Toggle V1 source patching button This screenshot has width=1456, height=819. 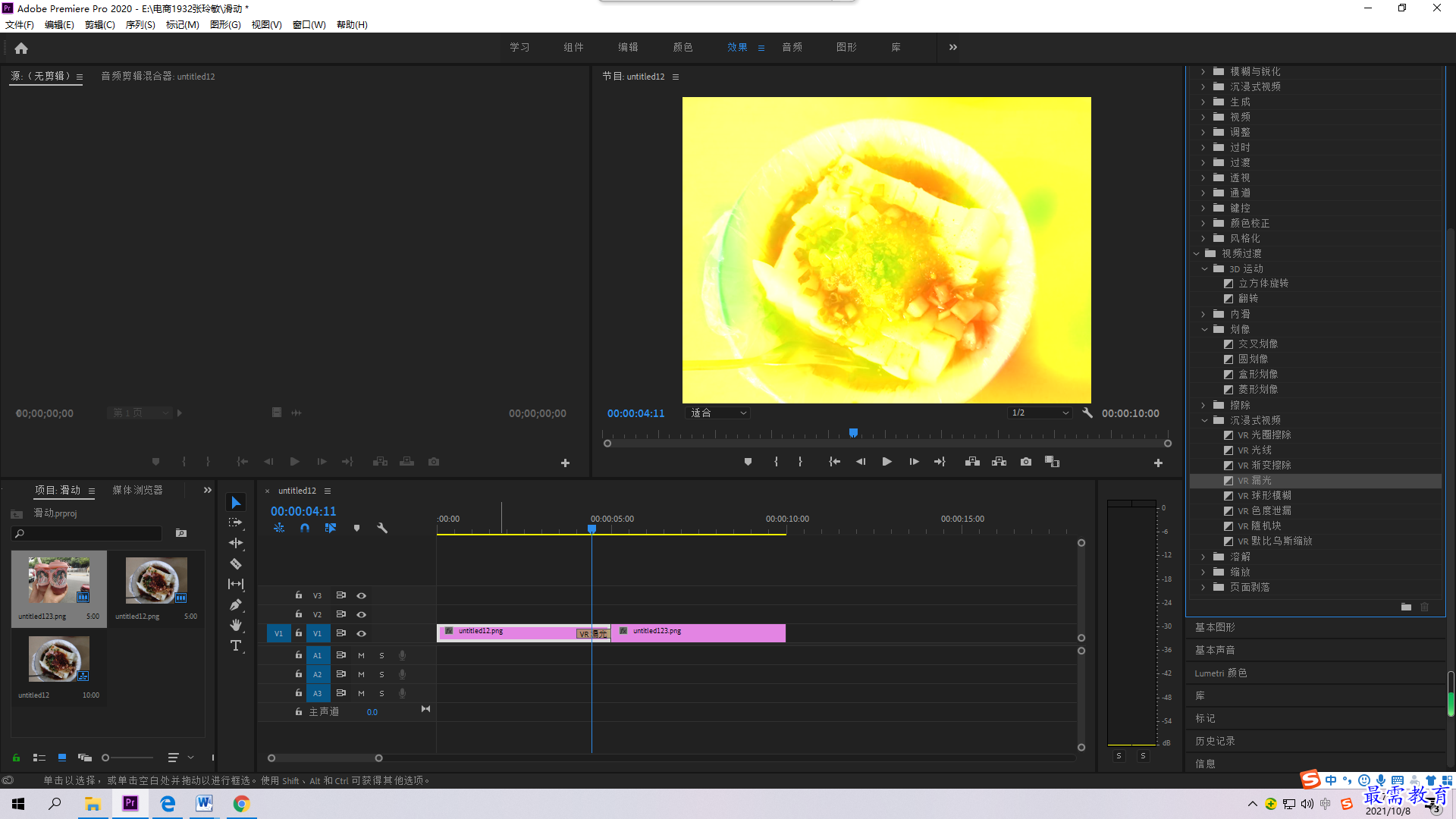[x=278, y=633]
